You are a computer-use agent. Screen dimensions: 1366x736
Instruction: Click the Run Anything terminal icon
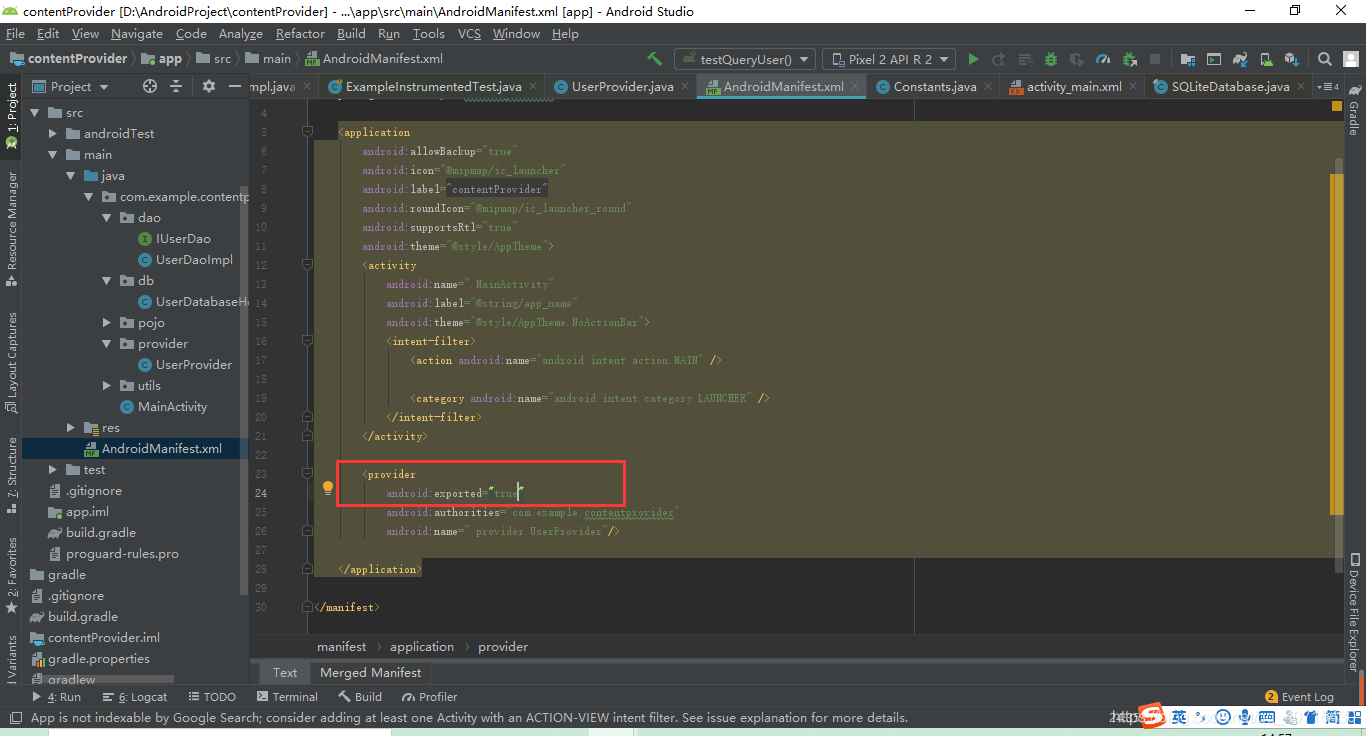[1214, 59]
